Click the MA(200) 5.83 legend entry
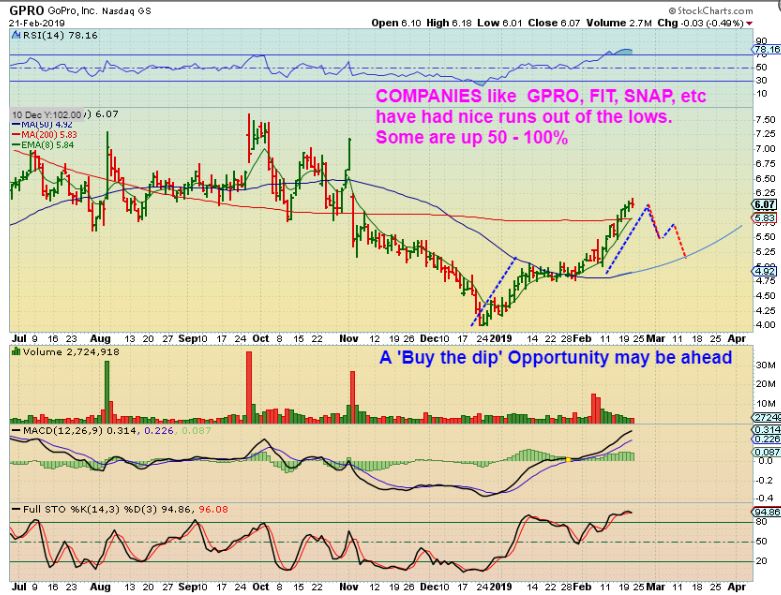Image resolution: width=781 pixels, height=595 pixels. point(45,134)
